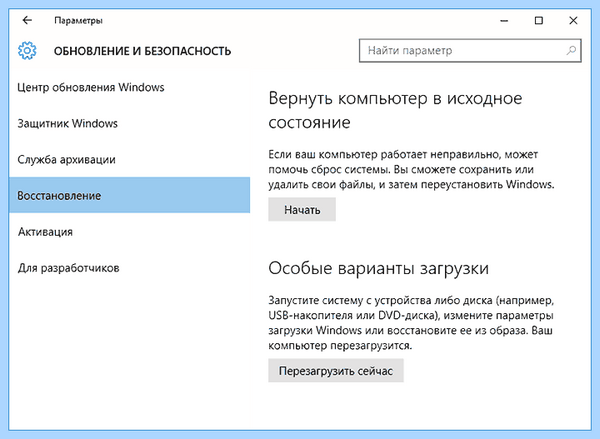
Task: Click 'Особые варианты загрузки' heading
Action: tap(378, 268)
